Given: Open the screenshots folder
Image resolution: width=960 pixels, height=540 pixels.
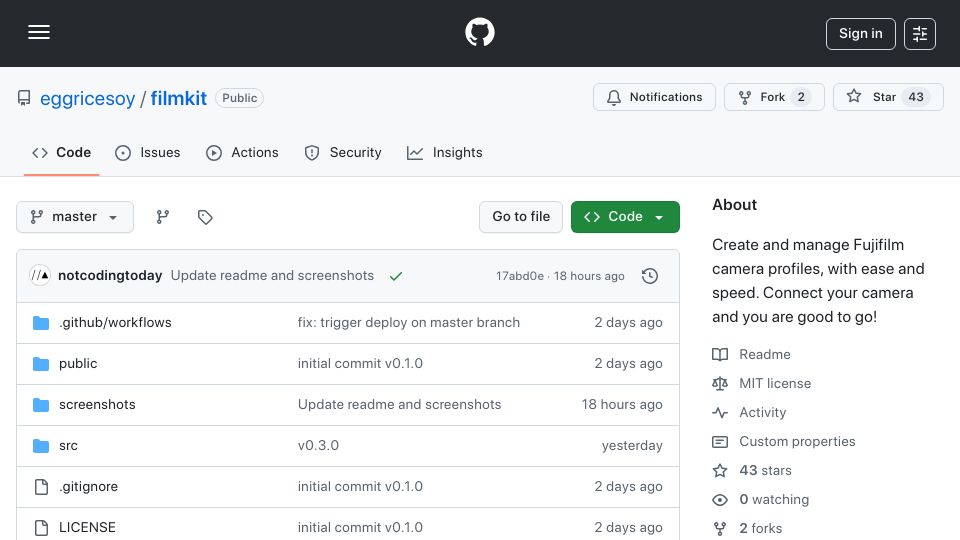Looking at the screenshot, I should [x=97, y=405].
